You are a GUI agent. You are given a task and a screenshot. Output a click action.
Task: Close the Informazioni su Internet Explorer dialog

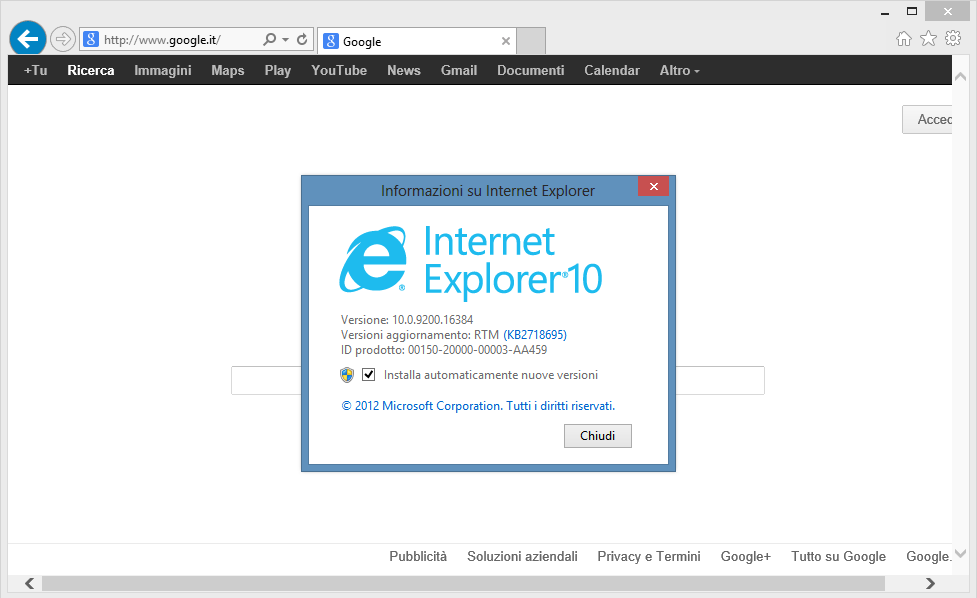(x=654, y=186)
